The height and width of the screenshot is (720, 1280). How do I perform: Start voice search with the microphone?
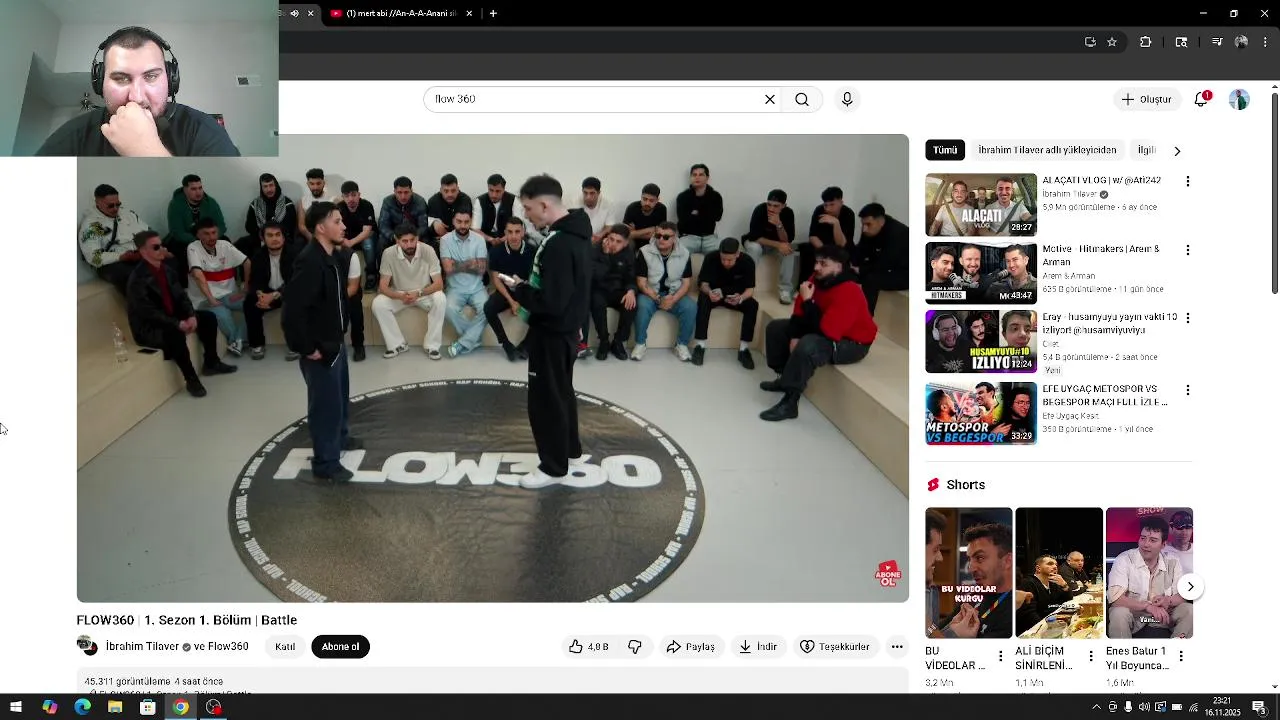pyautogui.click(x=847, y=99)
